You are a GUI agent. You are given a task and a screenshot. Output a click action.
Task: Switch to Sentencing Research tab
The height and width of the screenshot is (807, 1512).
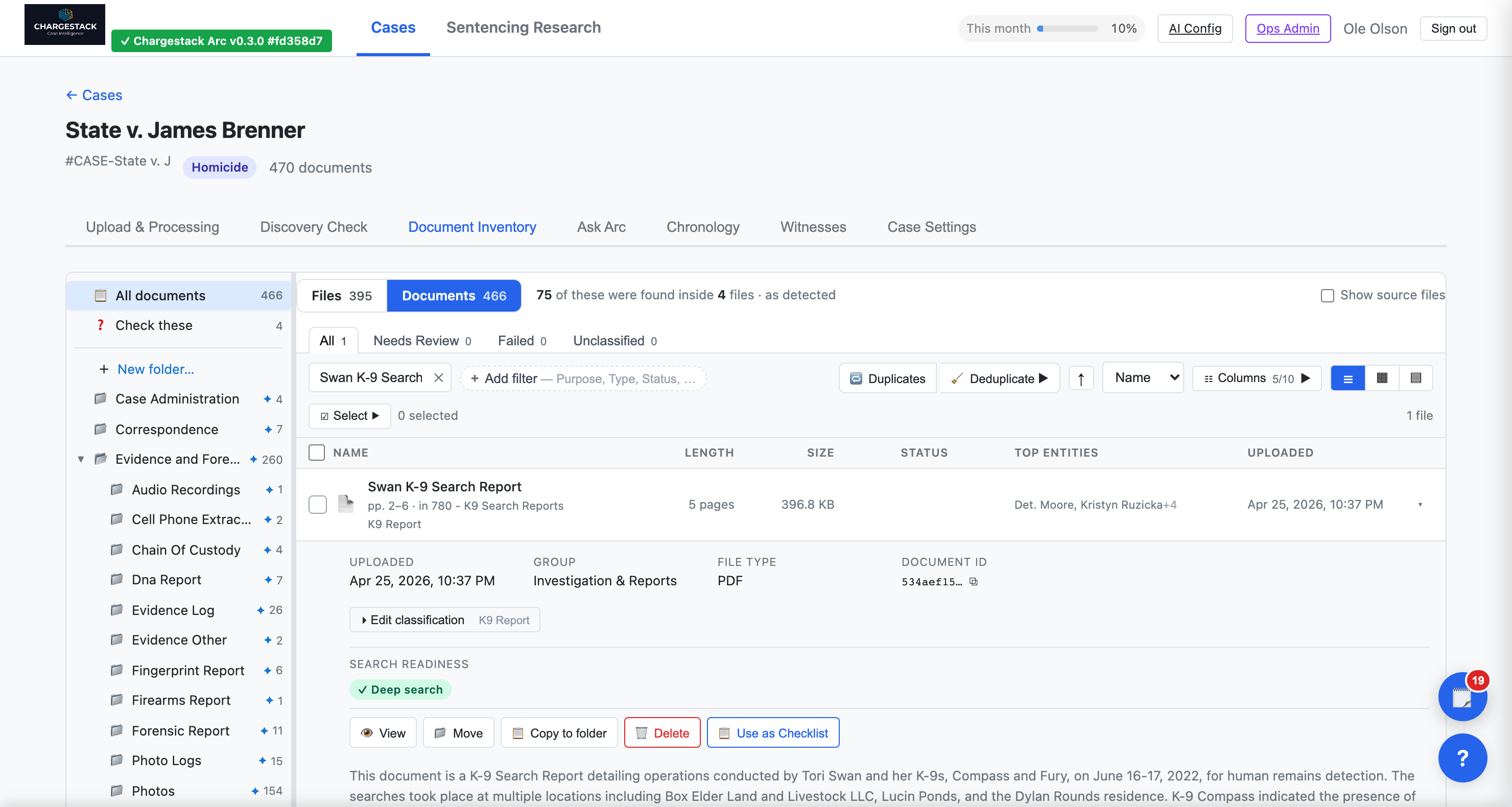pyautogui.click(x=523, y=28)
